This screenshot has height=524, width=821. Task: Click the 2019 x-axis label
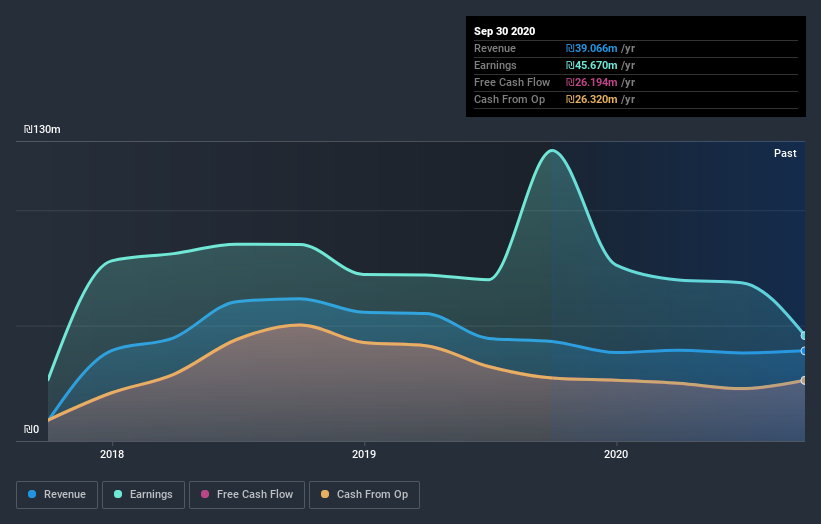click(x=364, y=454)
